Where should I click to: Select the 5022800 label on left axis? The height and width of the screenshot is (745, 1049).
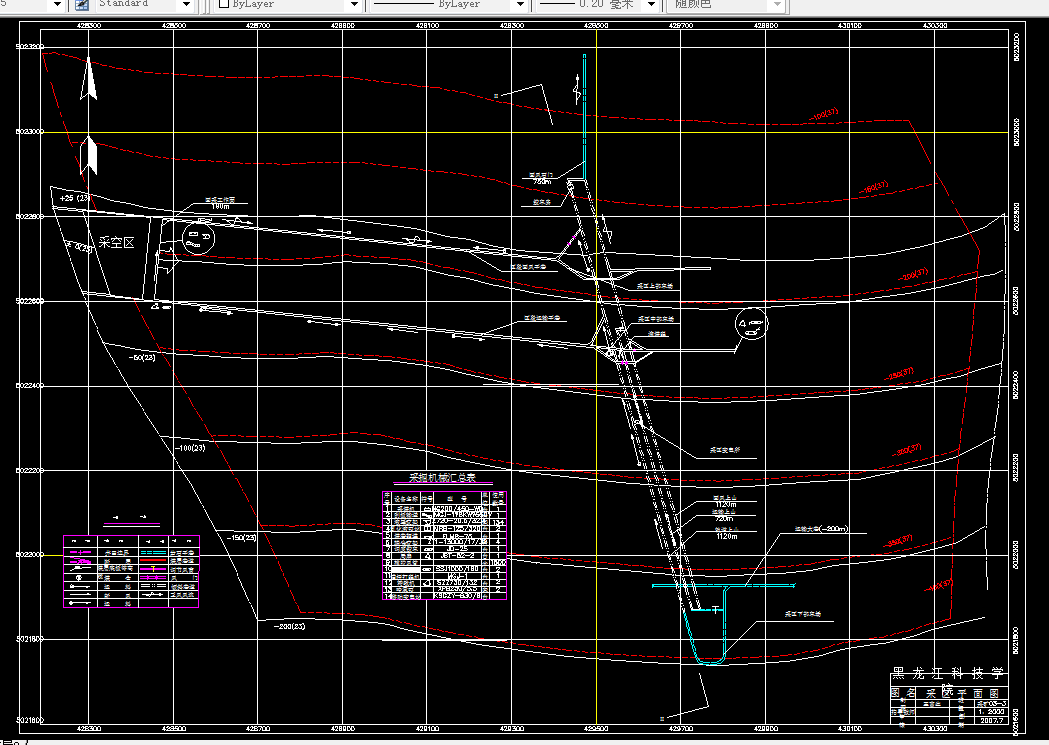coord(29,217)
